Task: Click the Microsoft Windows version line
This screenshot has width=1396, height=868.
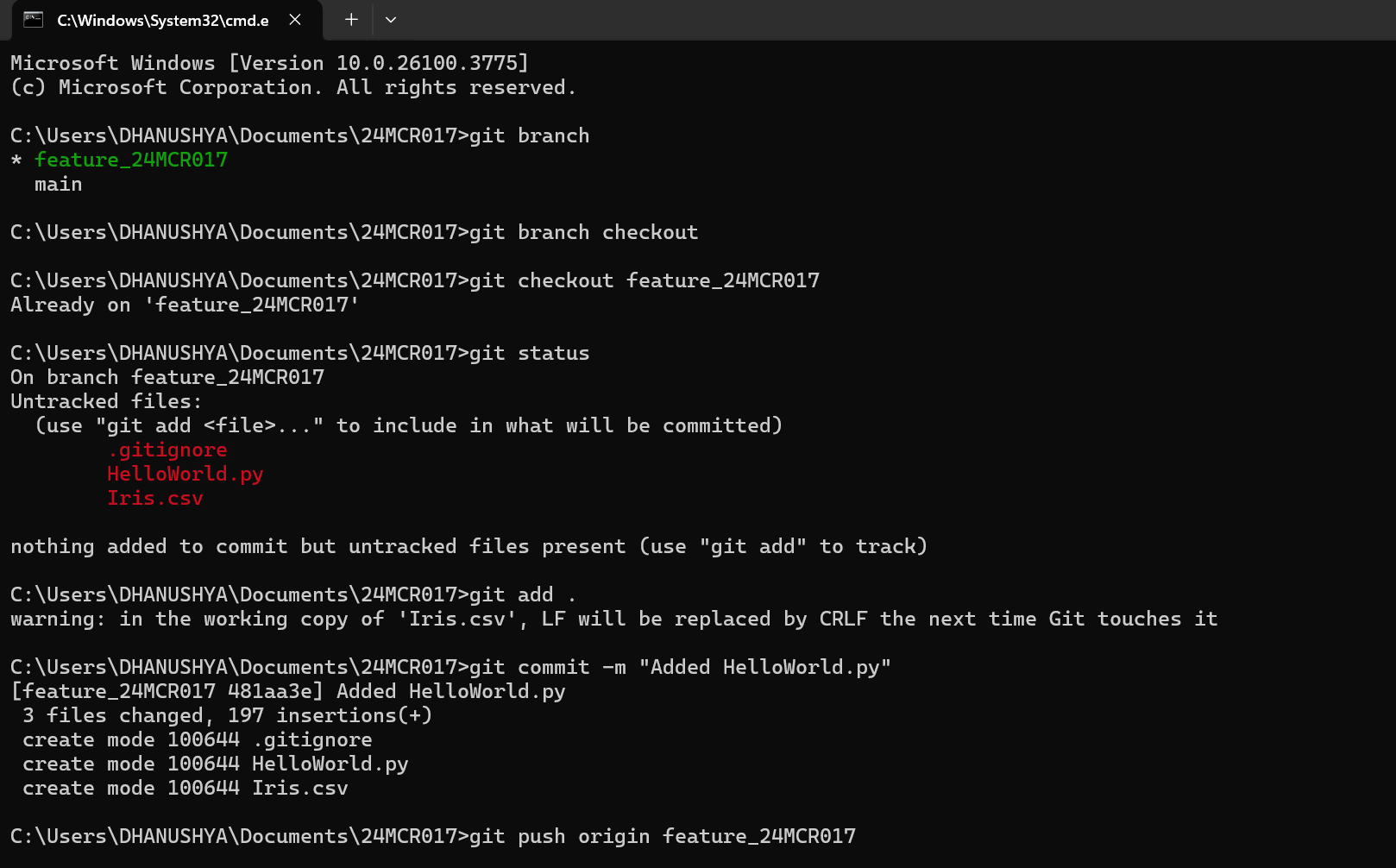Action: pyautogui.click(x=269, y=63)
